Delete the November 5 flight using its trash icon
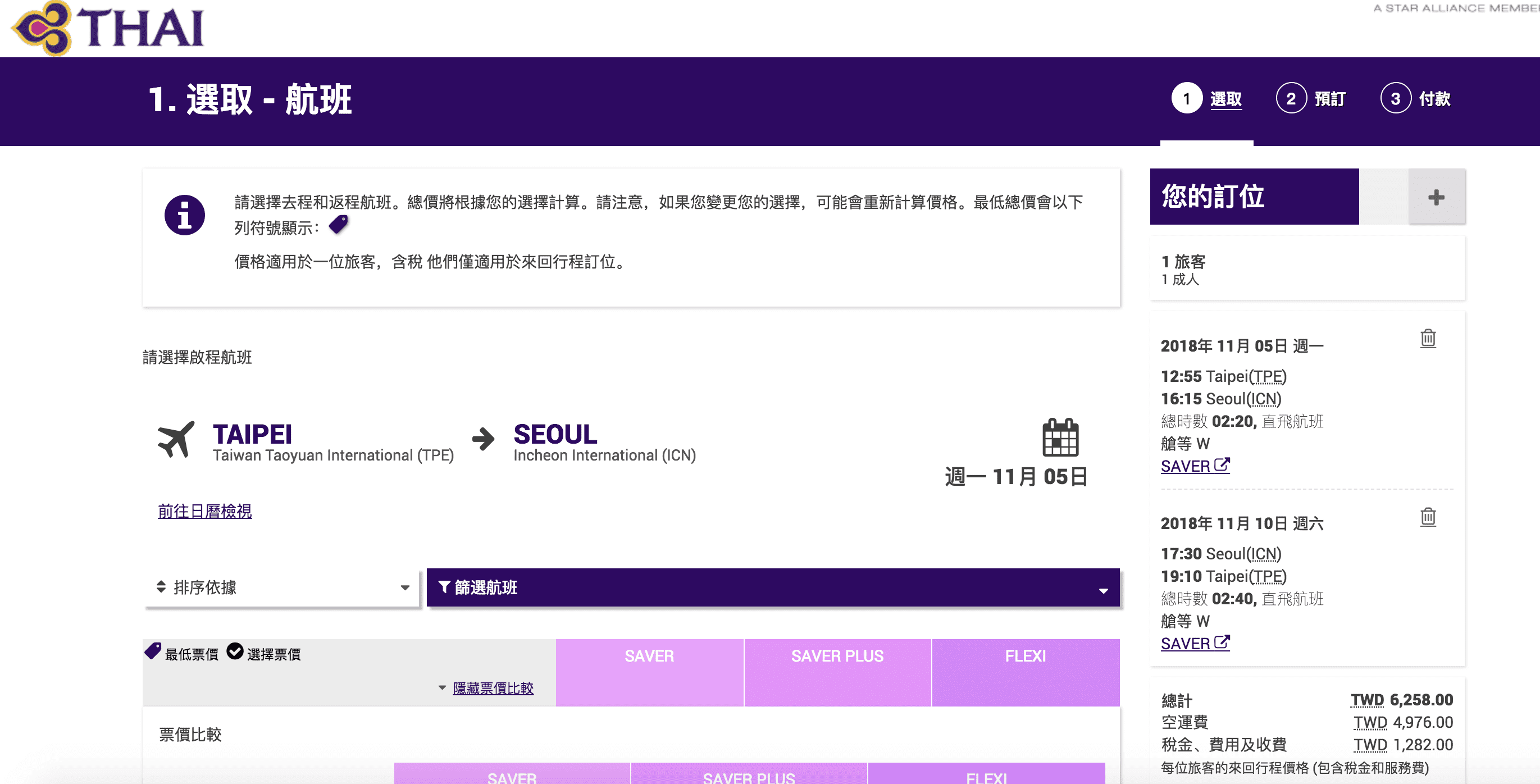The image size is (1540, 784). (x=1428, y=339)
